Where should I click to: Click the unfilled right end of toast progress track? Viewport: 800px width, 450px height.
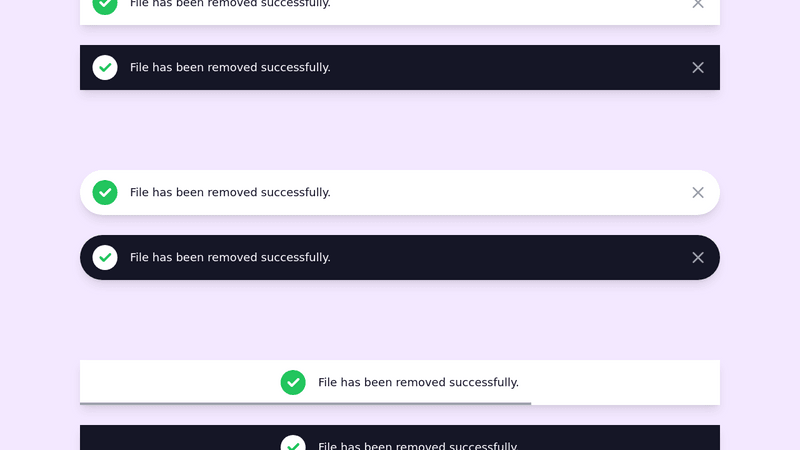625,403
